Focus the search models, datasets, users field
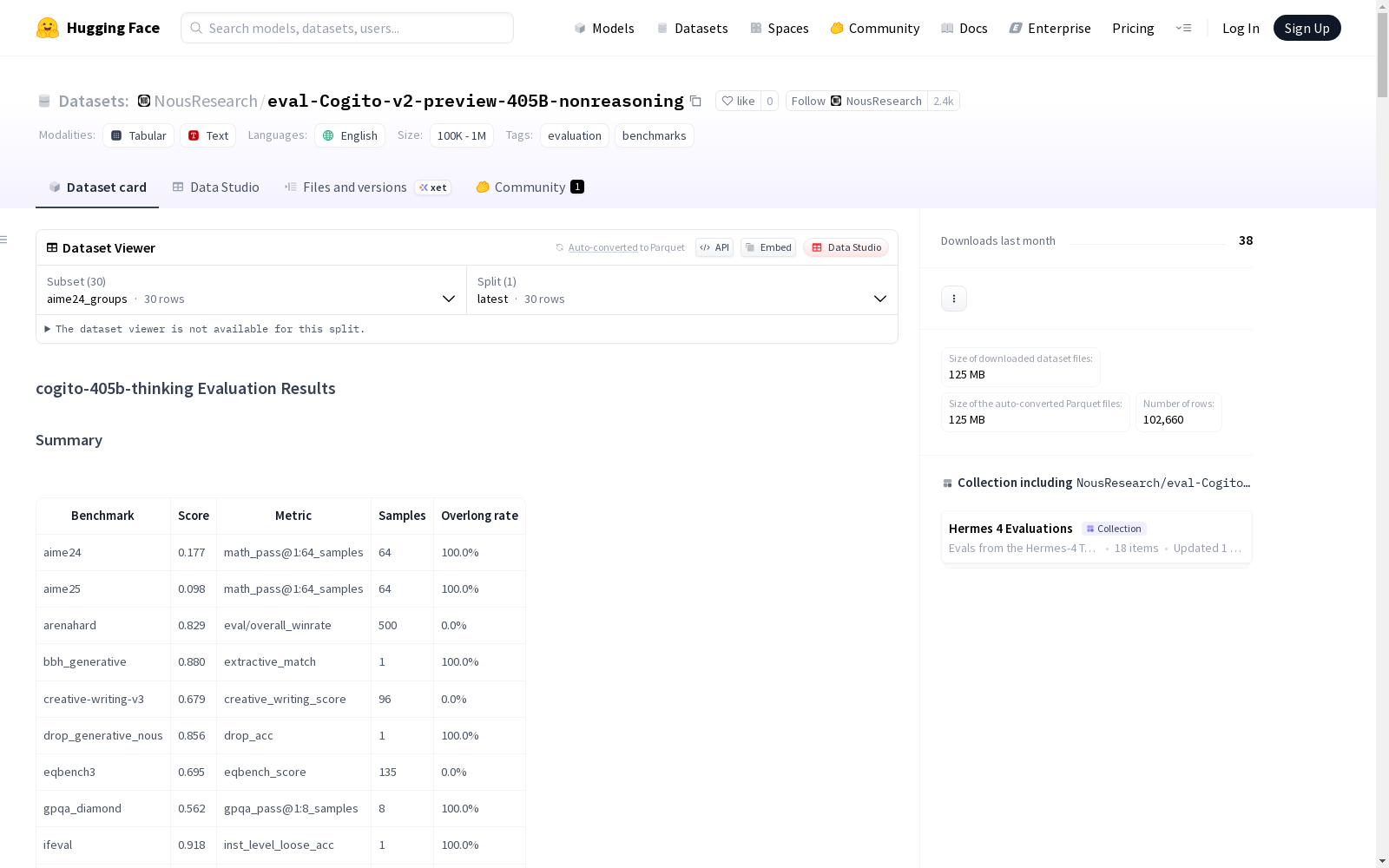Image resolution: width=1389 pixels, height=868 pixels. pos(347,28)
